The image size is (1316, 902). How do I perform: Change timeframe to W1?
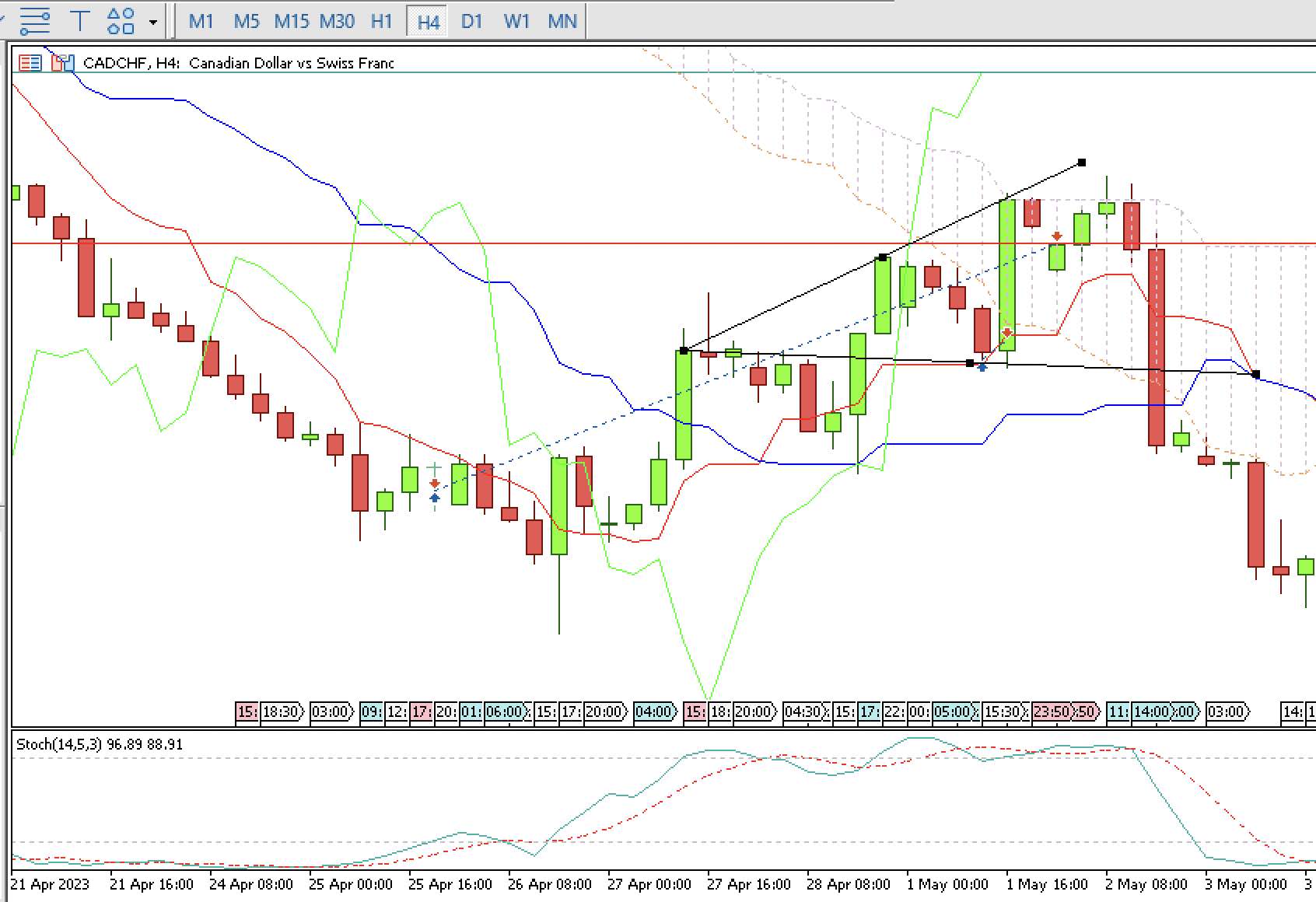click(516, 21)
